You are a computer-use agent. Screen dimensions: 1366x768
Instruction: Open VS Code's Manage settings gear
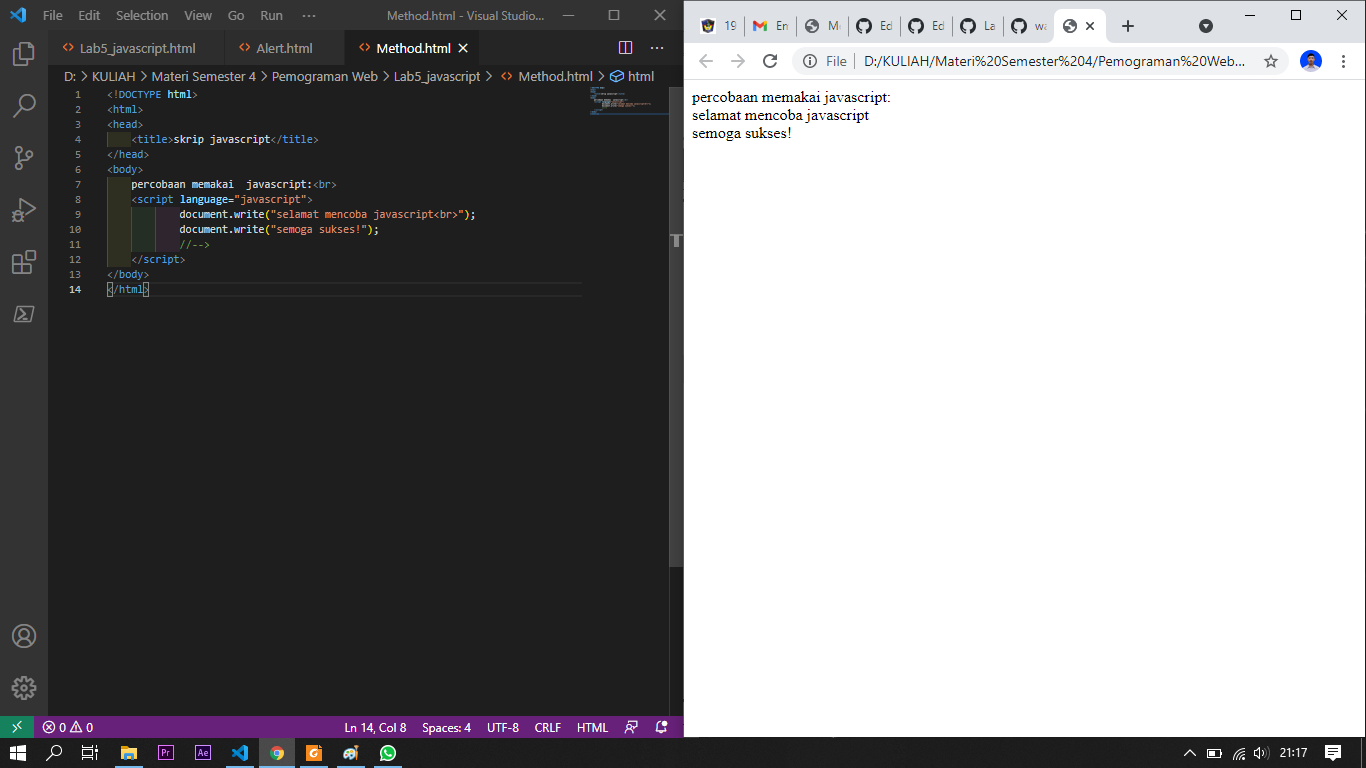[24, 688]
